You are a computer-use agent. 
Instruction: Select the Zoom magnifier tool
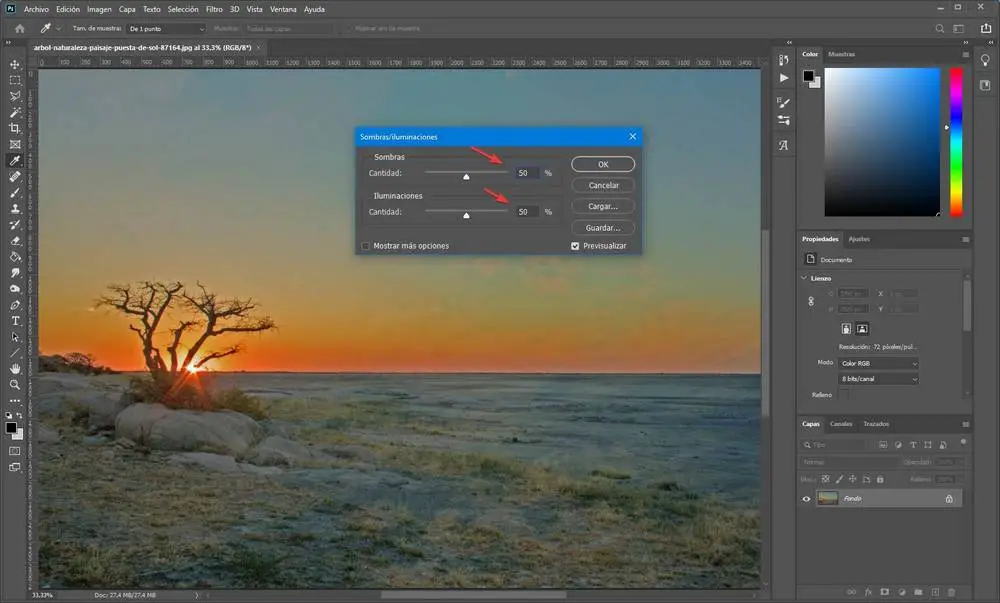coord(15,384)
